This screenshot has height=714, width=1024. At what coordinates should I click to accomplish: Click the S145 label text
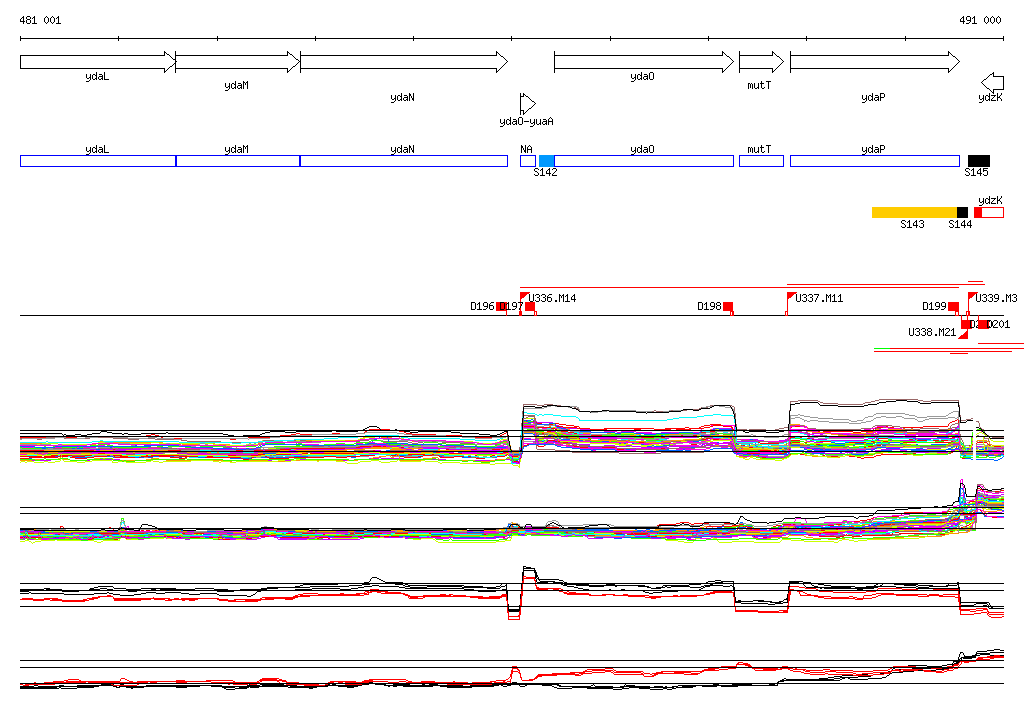pos(976,172)
